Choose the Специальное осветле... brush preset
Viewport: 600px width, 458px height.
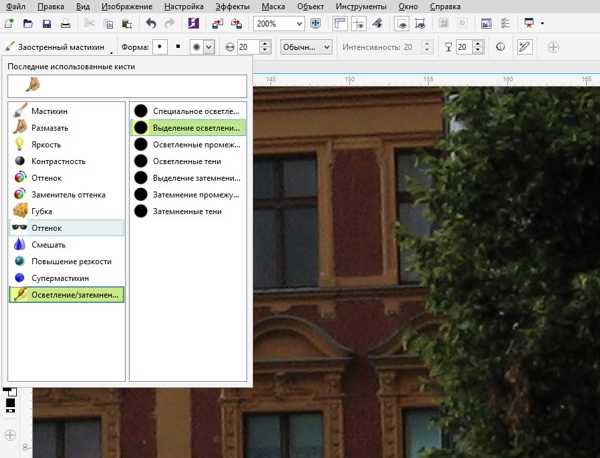pos(188,111)
